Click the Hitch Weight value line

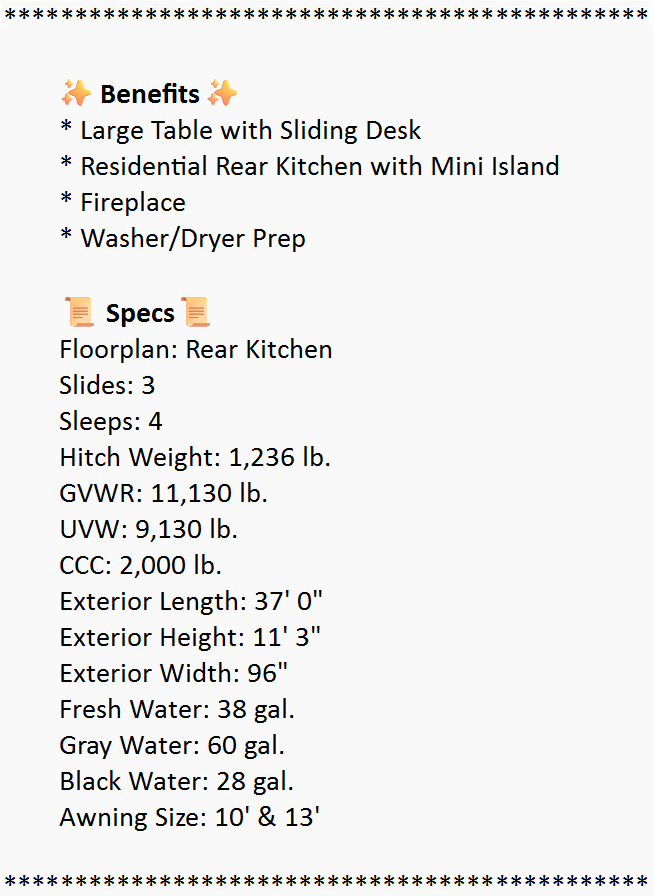pos(195,457)
